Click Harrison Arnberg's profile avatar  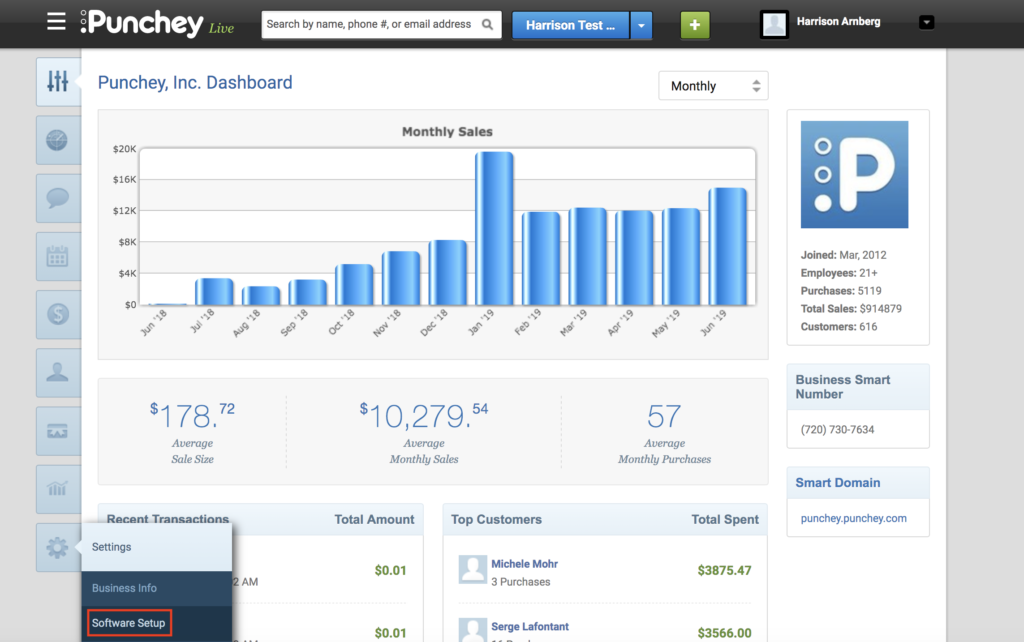(x=775, y=24)
